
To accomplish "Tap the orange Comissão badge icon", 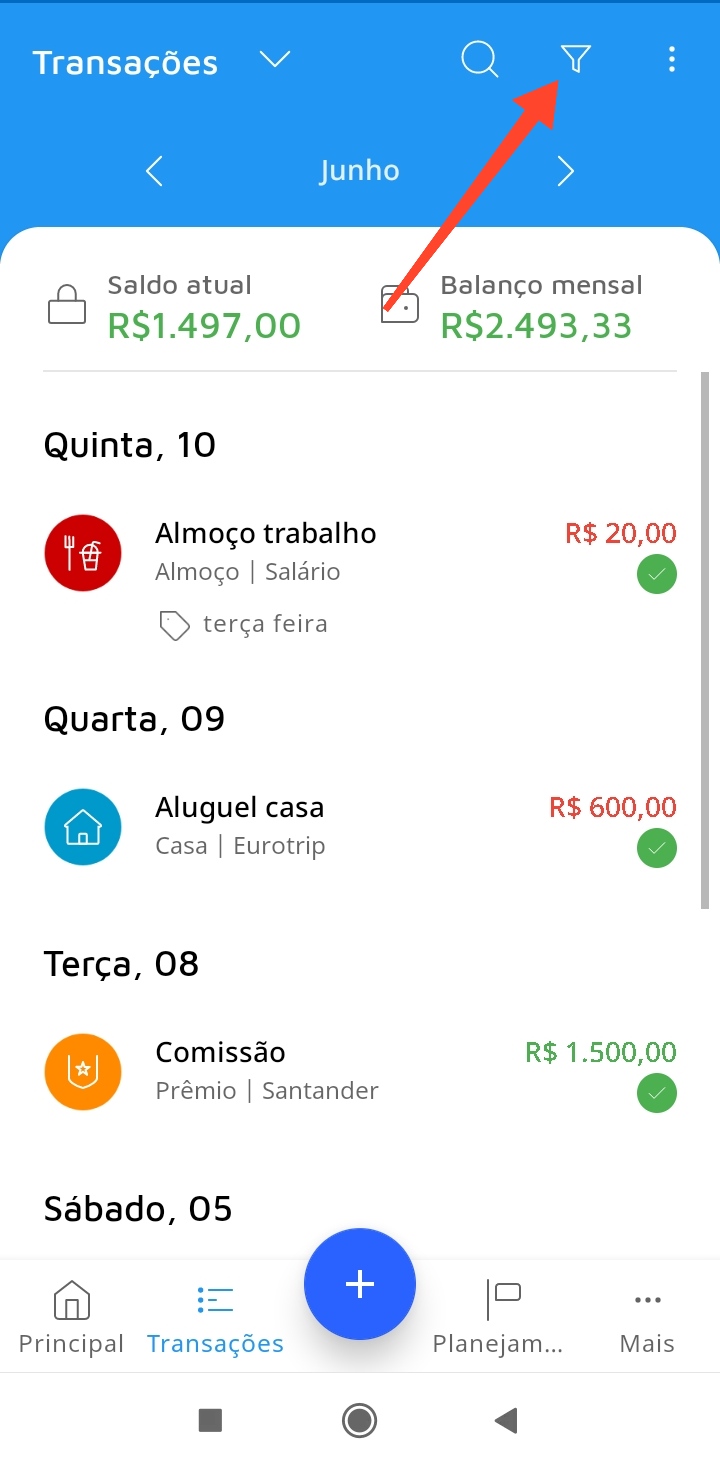I will [x=83, y=1072].
